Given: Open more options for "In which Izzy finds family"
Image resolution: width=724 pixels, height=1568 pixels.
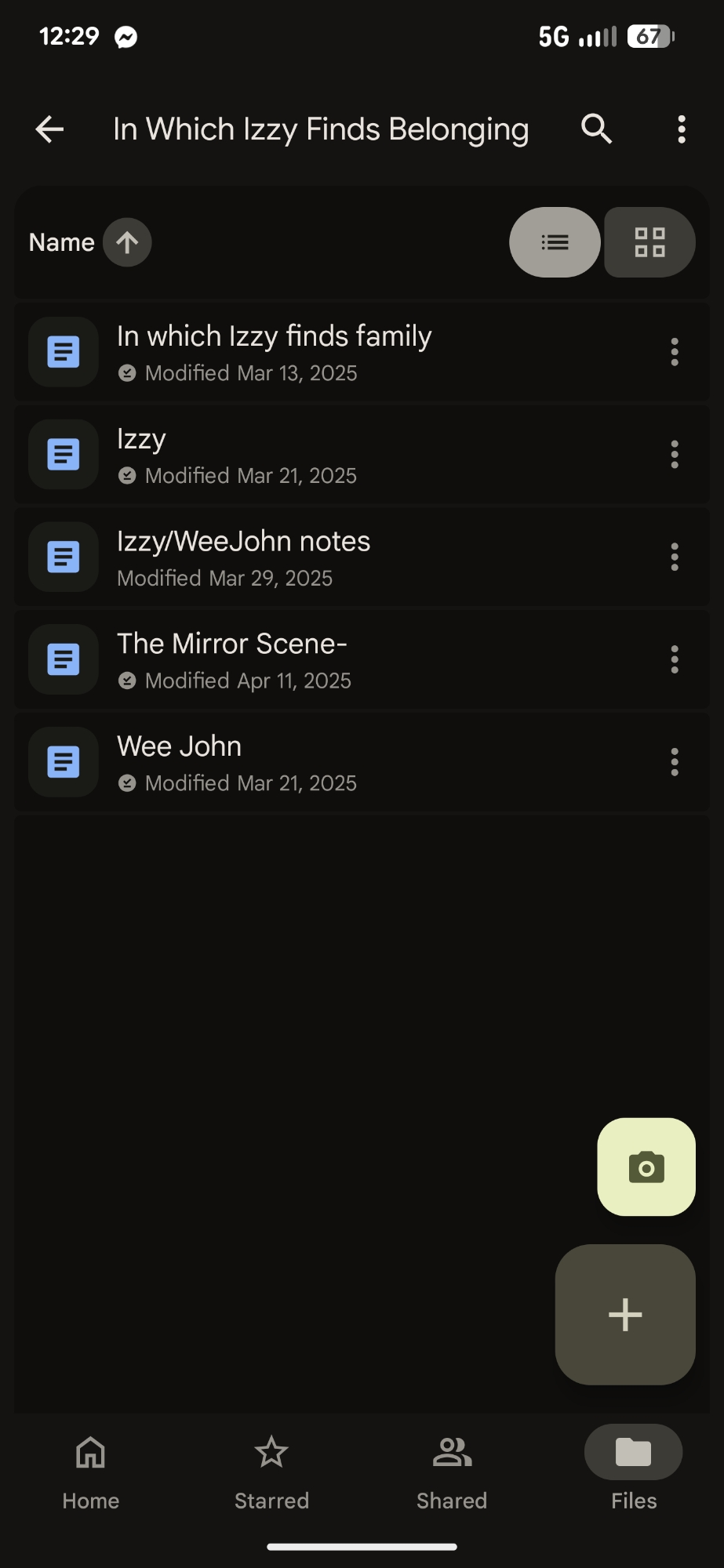Looking at the screenshot, I should point(674,352).
